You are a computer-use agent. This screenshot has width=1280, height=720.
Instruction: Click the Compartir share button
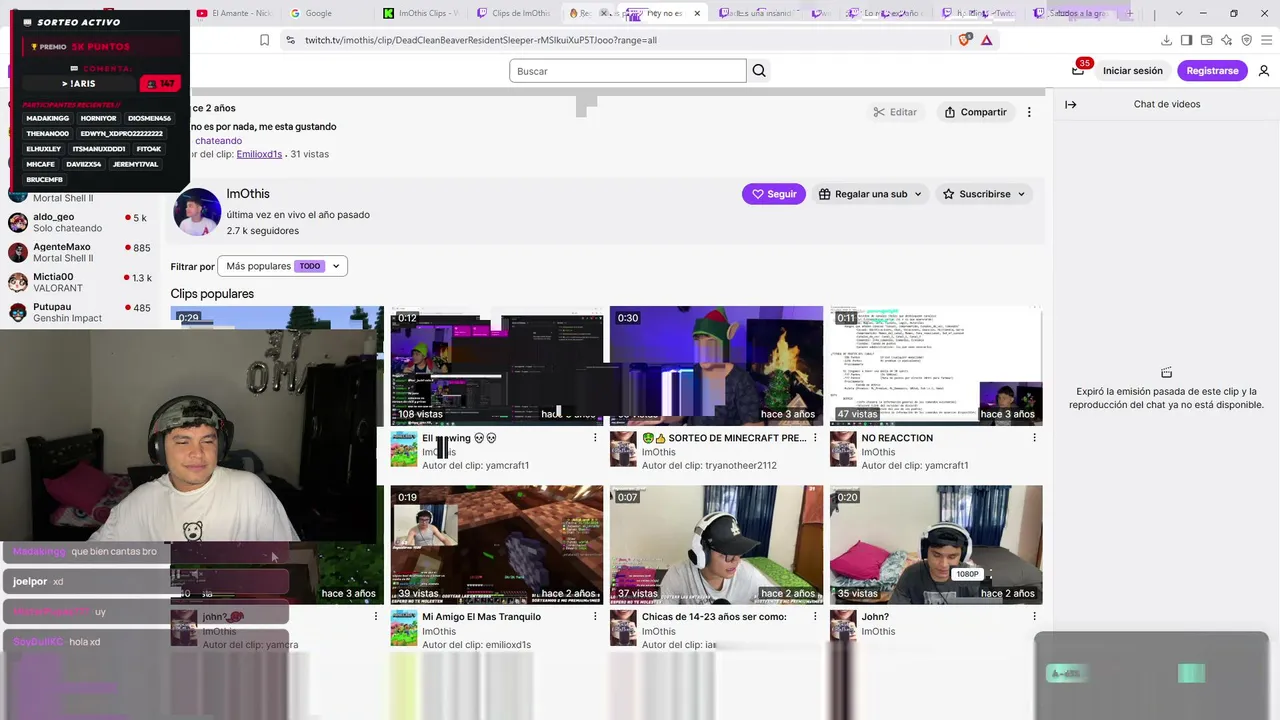pos(975,112)
